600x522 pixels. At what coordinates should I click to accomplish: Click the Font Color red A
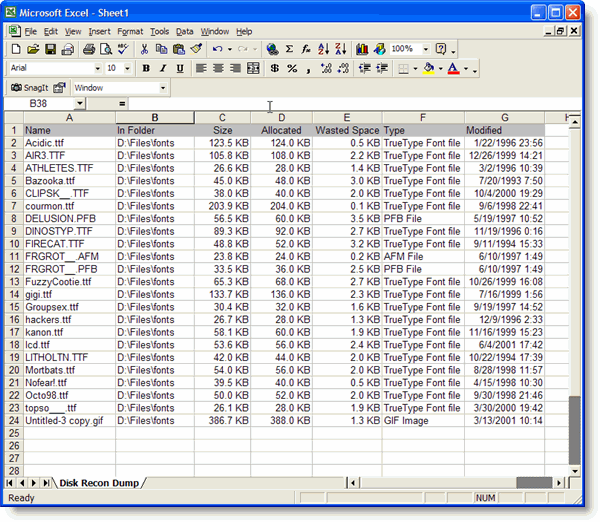[x=454, y=69]
